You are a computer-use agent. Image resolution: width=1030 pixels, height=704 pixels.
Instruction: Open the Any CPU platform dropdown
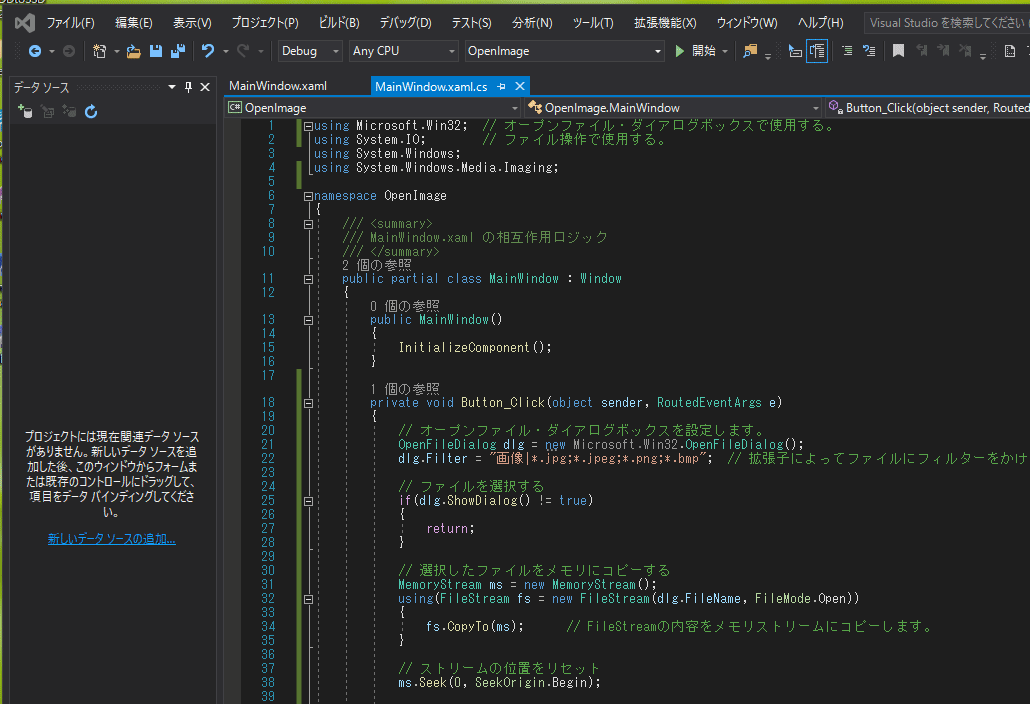click(403, 51)
